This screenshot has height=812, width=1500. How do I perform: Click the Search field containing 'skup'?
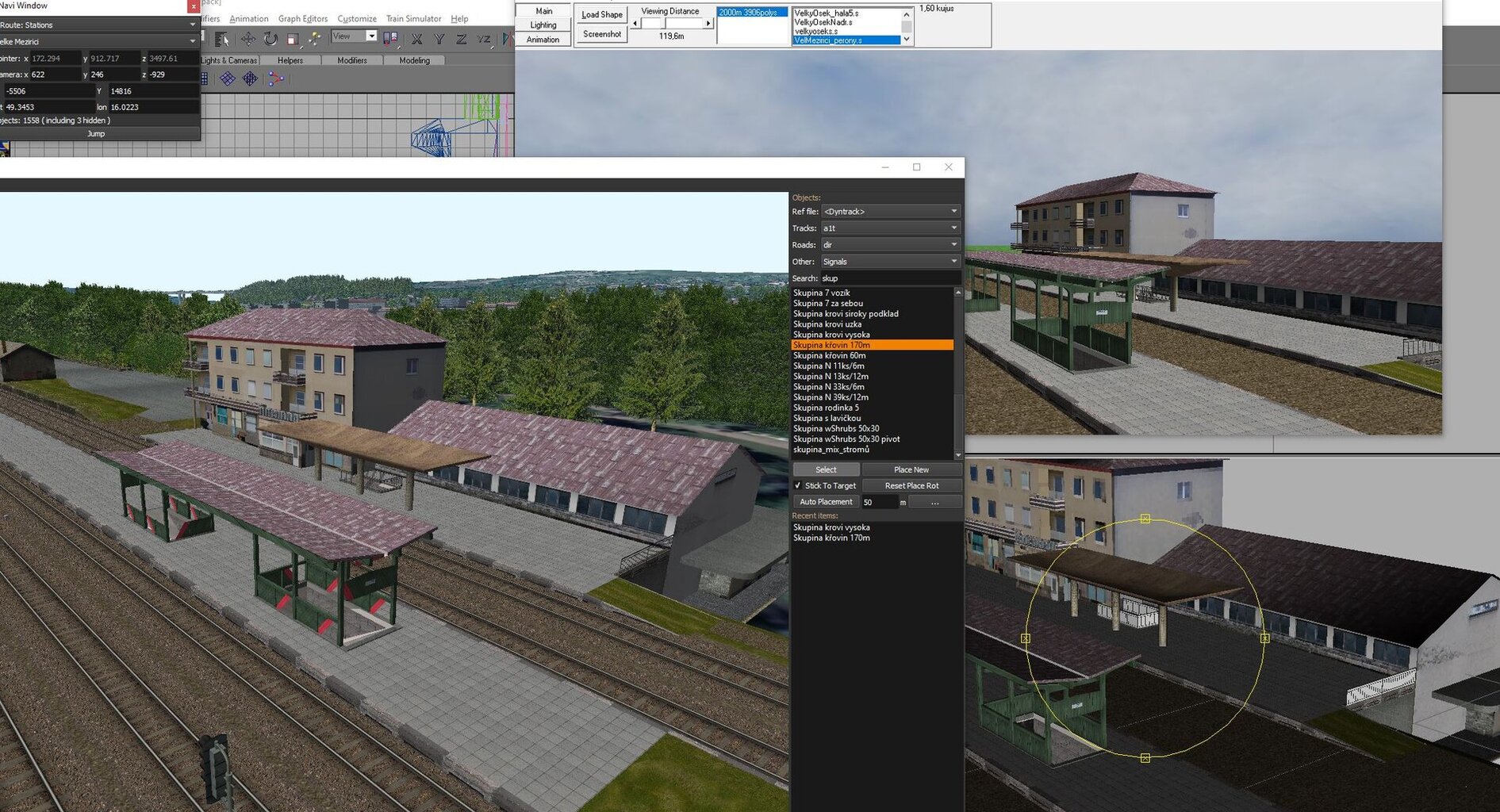[888, 278]
